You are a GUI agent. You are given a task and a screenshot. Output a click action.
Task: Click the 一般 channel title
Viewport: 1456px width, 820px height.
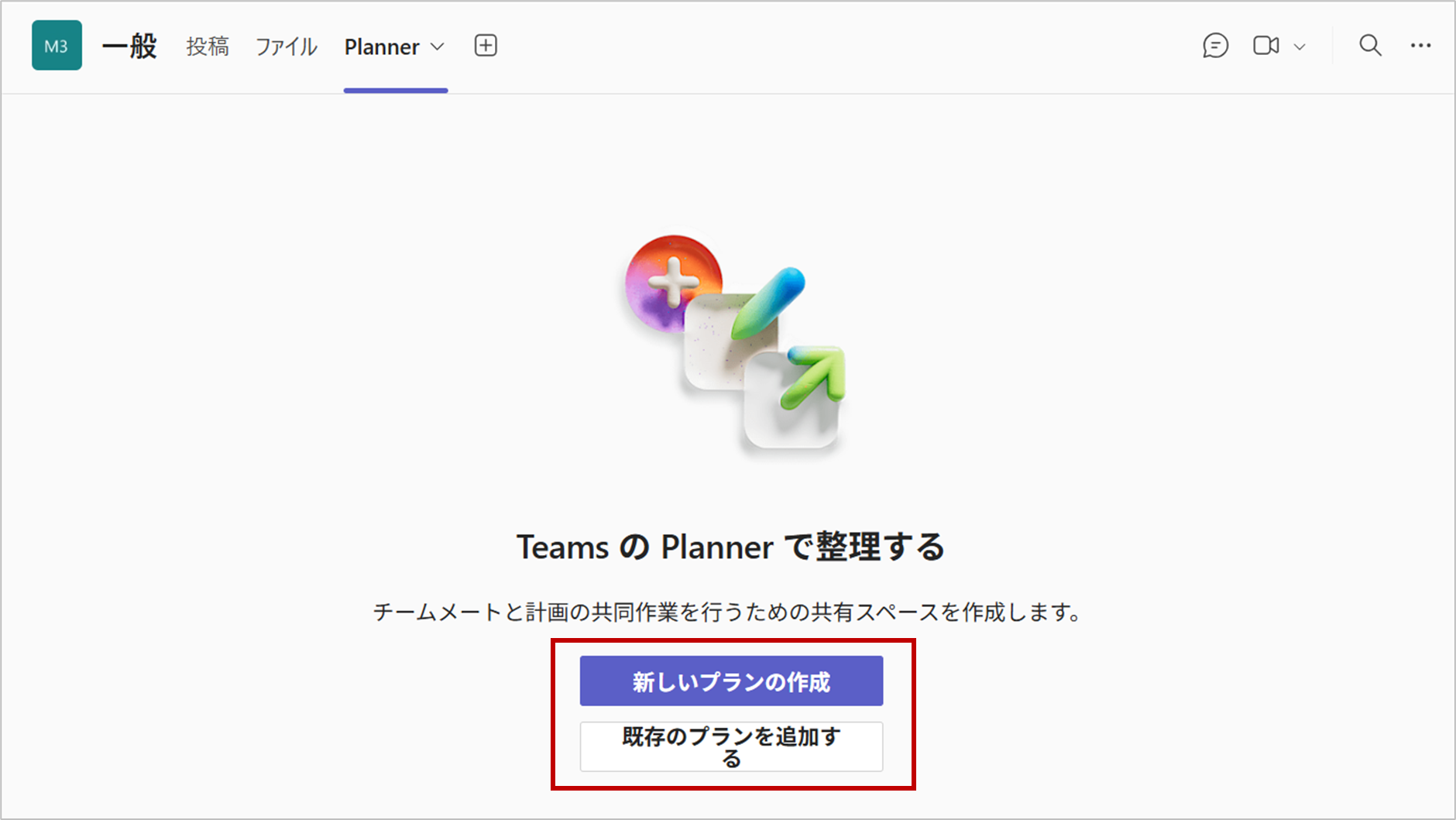pos(129,46)
